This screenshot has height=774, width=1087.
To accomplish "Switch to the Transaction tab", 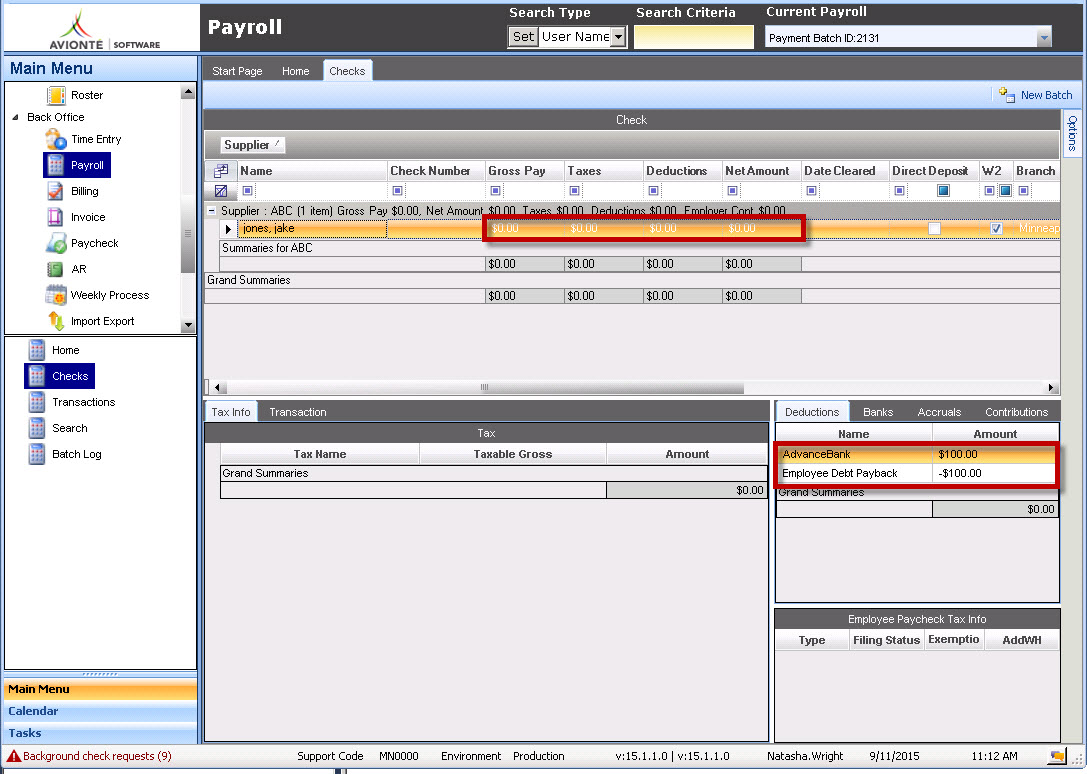I will (x=298, y=412).
